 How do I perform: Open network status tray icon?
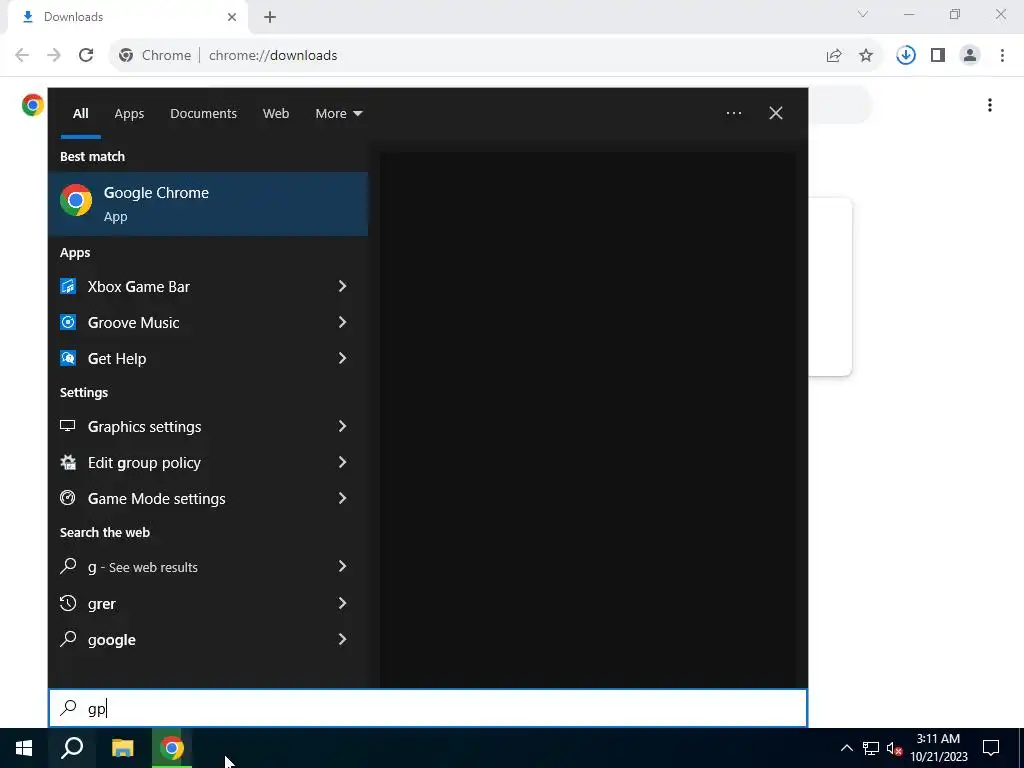[x=871, y=748]
